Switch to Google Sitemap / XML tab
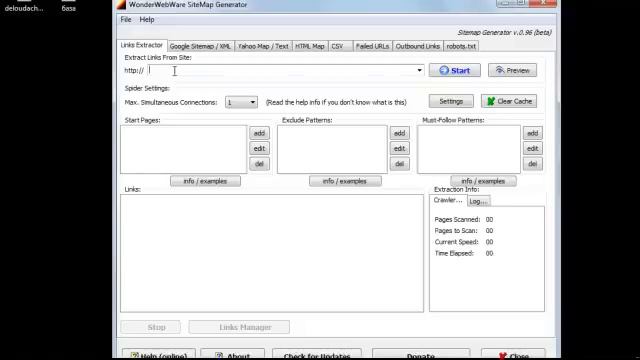This screenshot has width=640, height=360. [x=200, y=46]
